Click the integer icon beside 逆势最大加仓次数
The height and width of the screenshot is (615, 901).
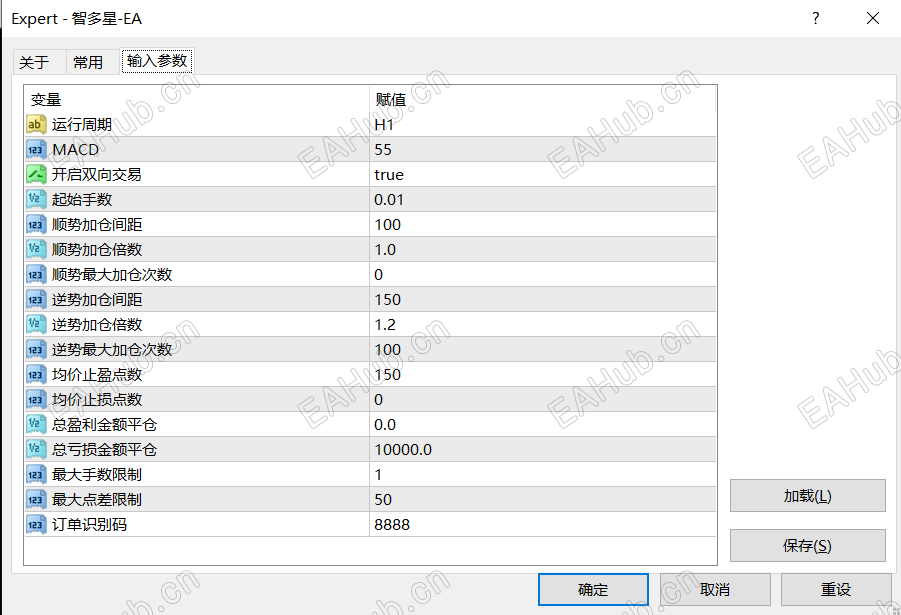(x=36, y=349)
